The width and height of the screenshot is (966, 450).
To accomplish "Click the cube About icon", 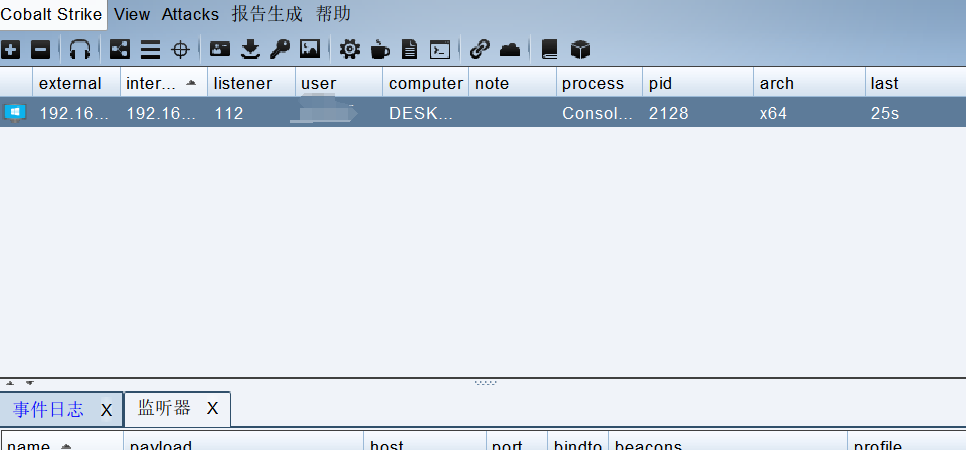I will 580,49.
